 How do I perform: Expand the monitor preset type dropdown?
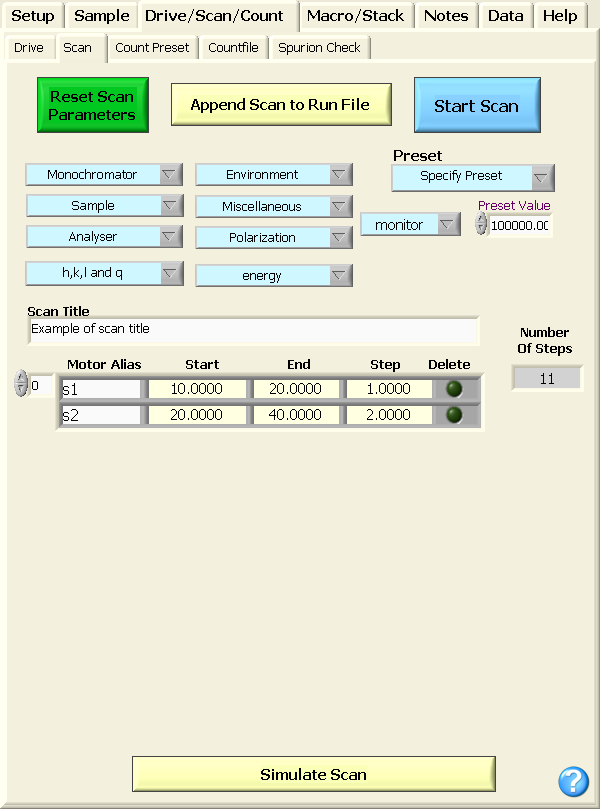pos(410,225)
